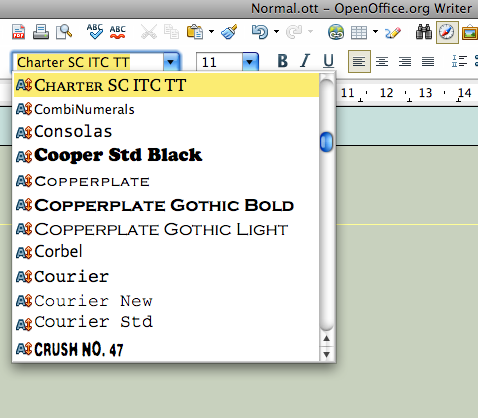Screen dimensions: 478x418
Task: Center align the paragraph
Action: coord(382,61)
